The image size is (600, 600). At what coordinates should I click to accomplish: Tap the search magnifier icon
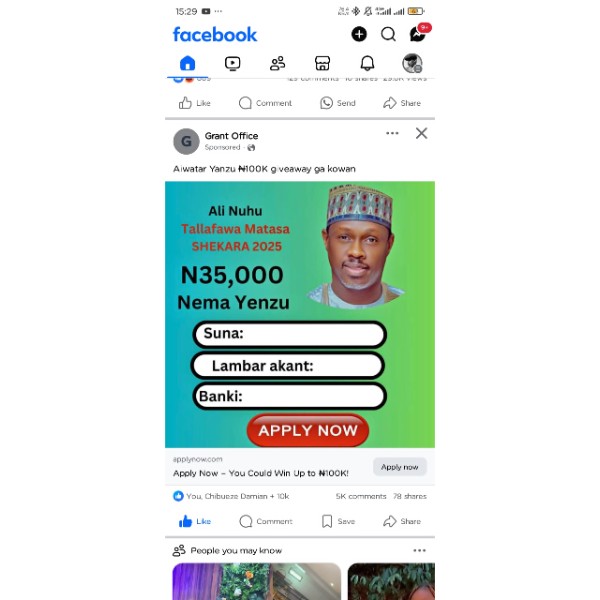(x=388, y=34)
